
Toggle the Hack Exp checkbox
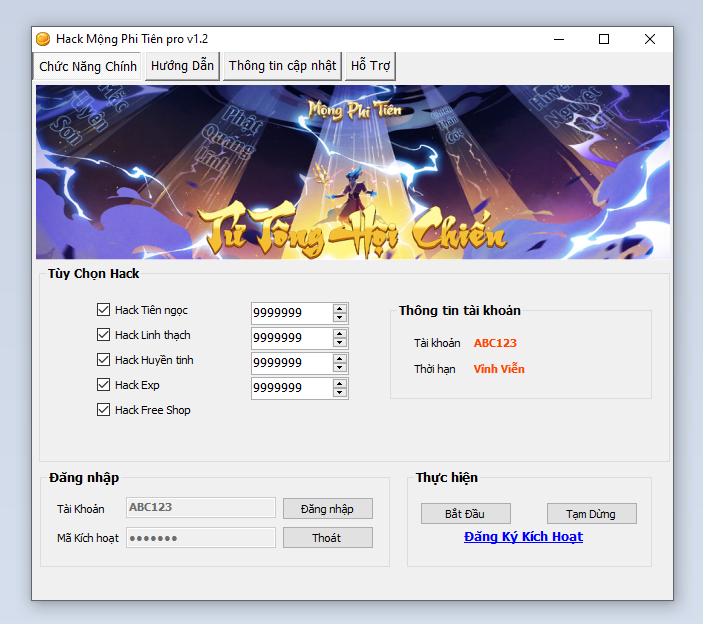tap(104, 385)
